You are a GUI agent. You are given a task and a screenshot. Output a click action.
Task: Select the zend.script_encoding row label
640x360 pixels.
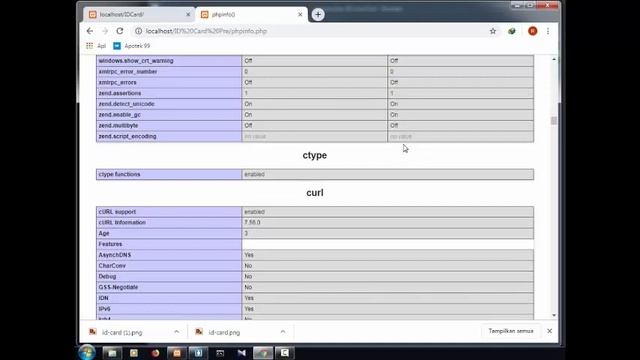coord(127,136)
